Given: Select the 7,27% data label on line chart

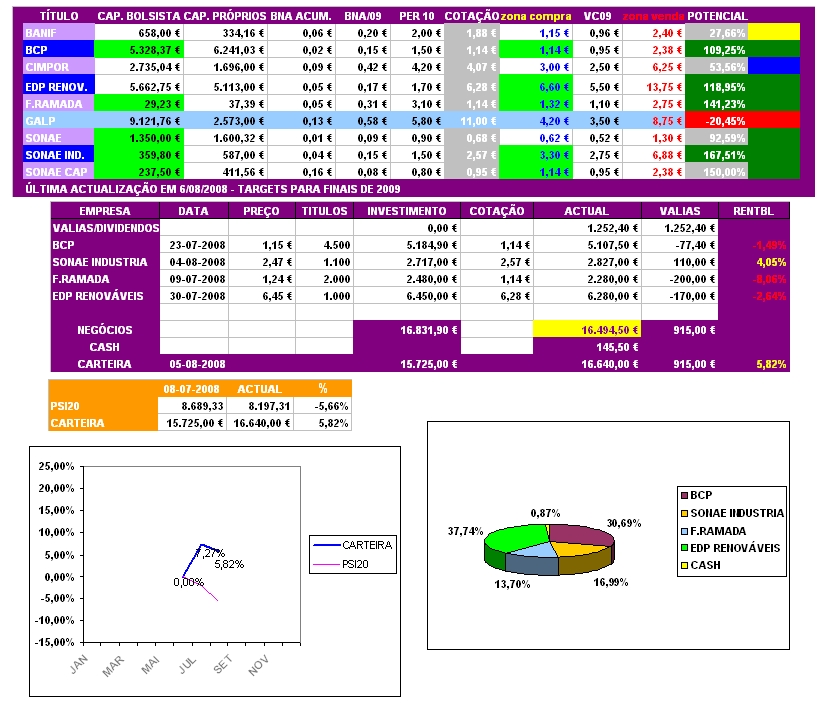Looking at the screenshot, I should [210, 553].
